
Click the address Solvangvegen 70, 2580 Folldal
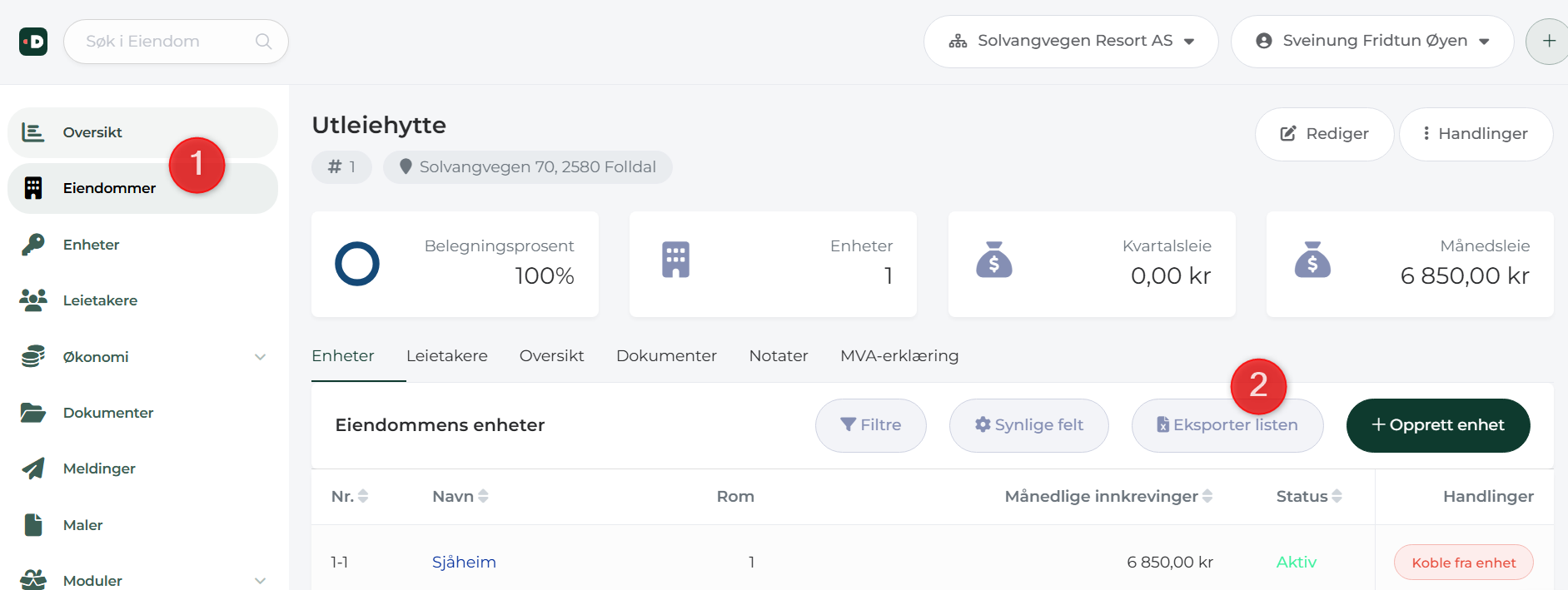click(x=528, y=167)
